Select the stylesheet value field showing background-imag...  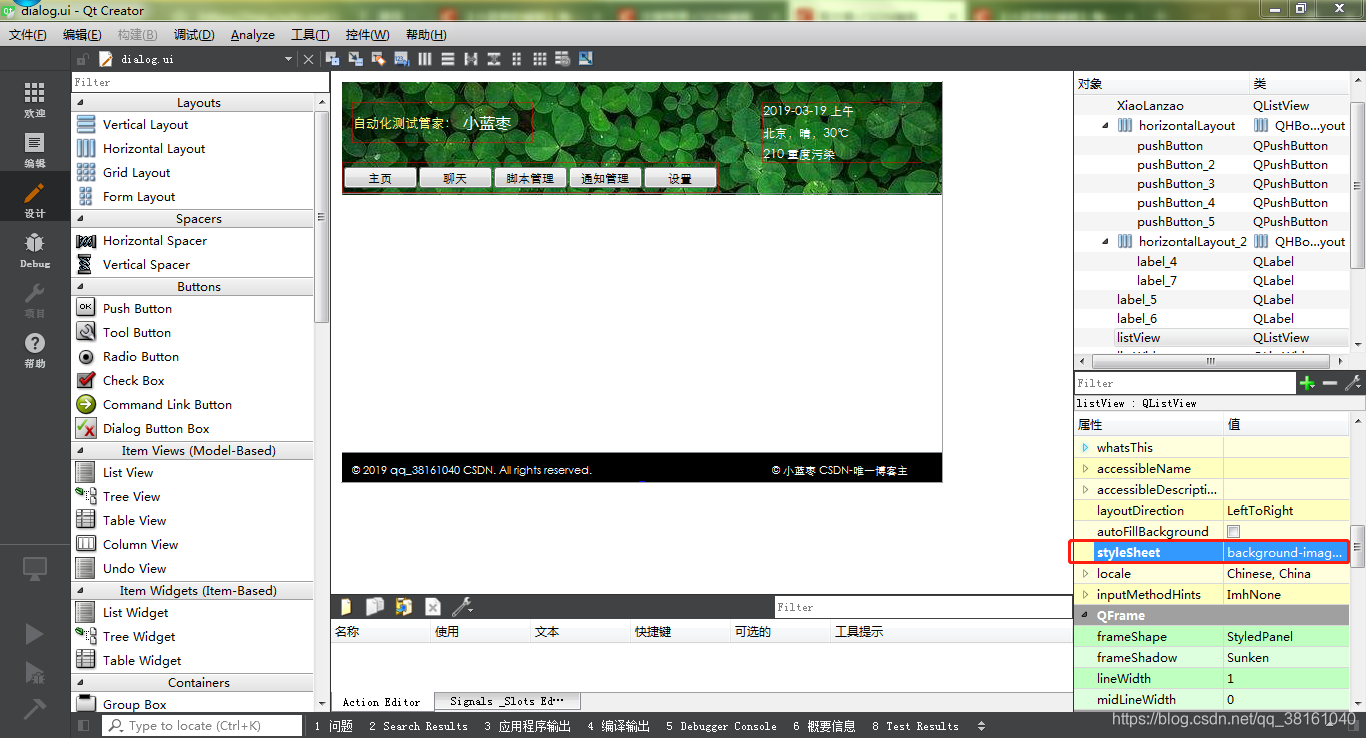tap(1286, 551)
